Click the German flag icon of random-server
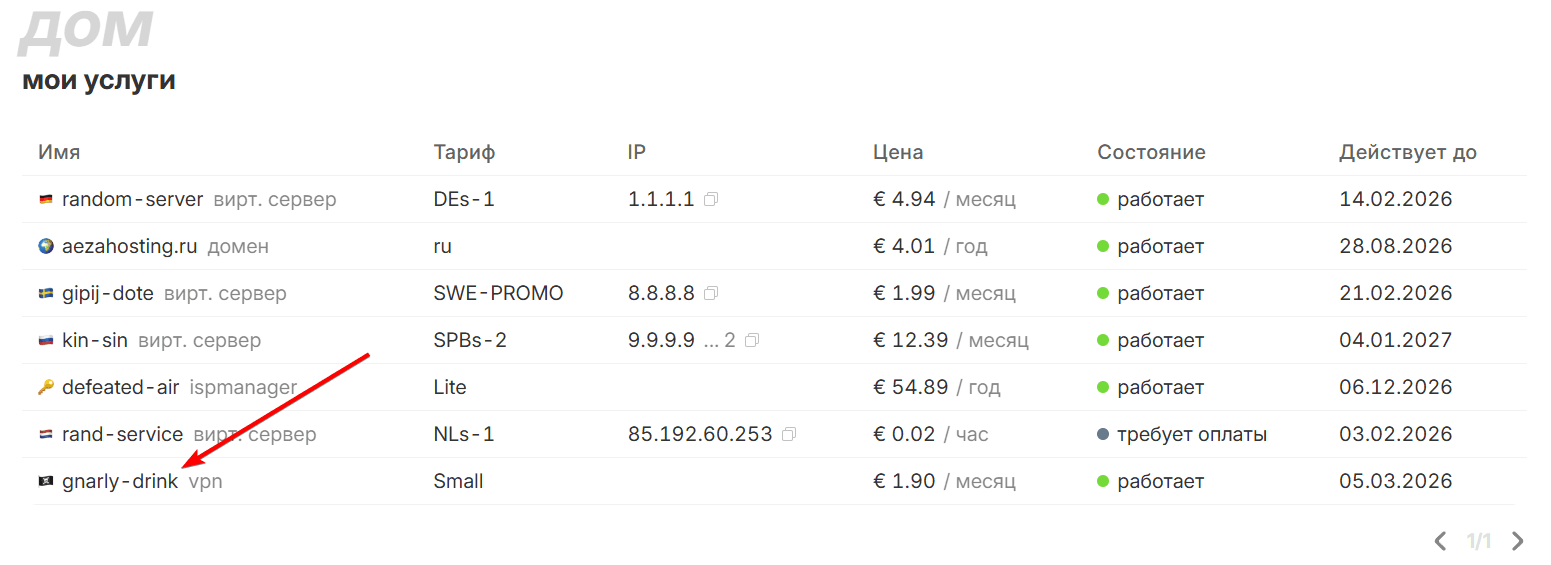The height and width of the screenshot is (565, 1551). (x=45, y=200)
